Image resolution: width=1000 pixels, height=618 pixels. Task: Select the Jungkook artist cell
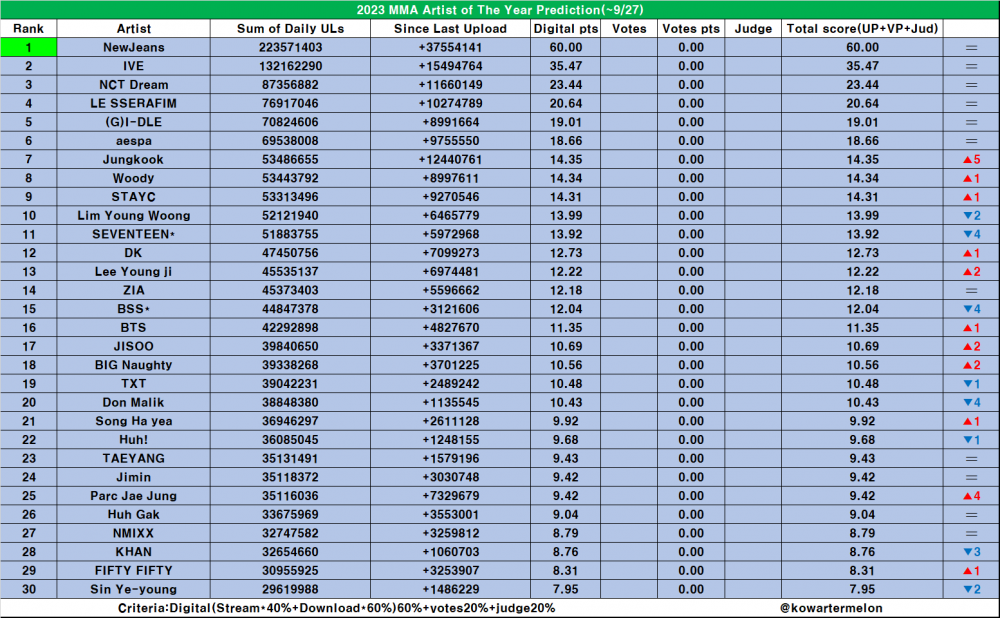(133, 159)
